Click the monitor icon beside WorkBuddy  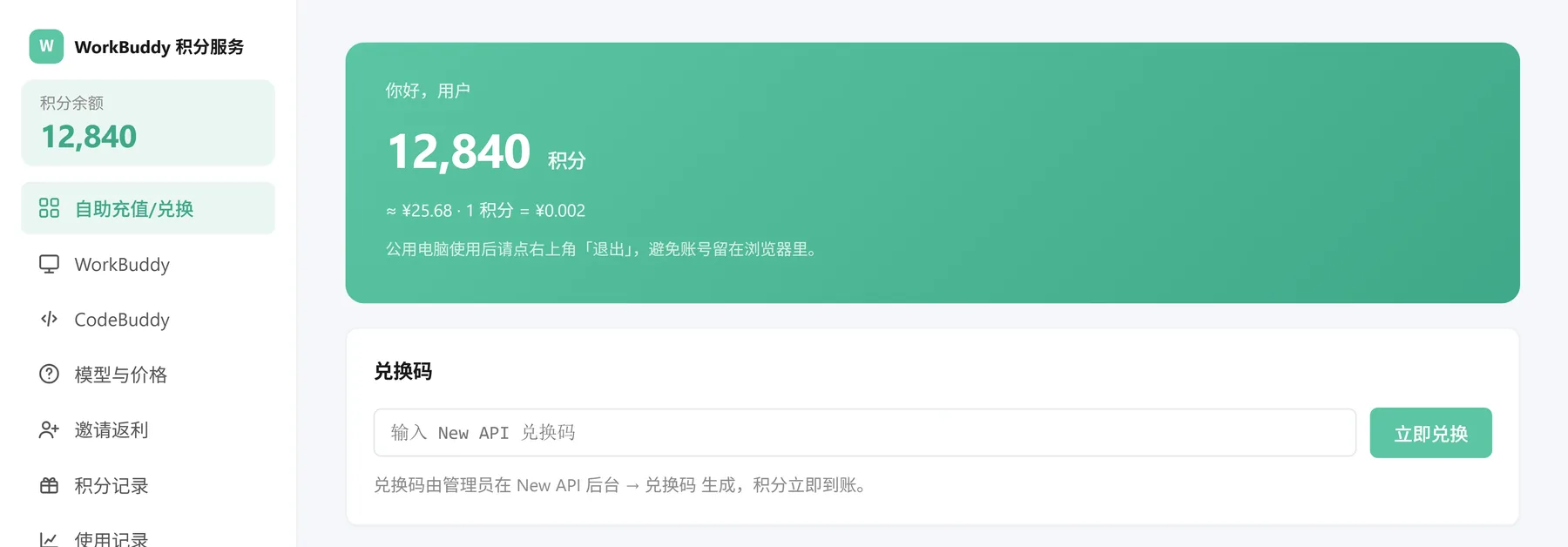point(49,264)
